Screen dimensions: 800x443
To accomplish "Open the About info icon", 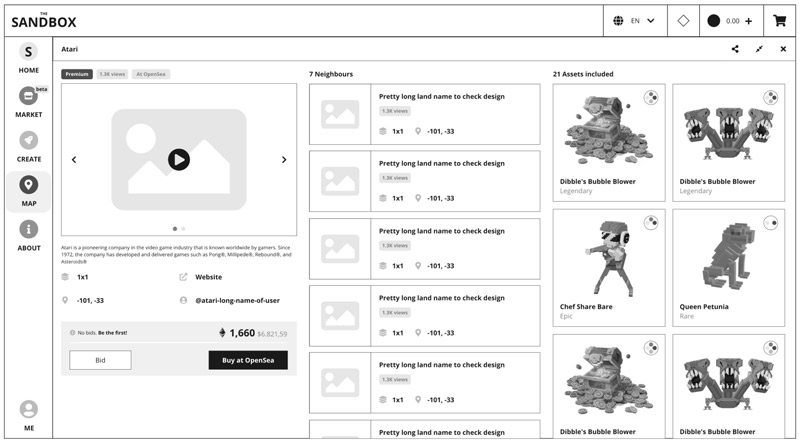I will click(x=28, y=230).
